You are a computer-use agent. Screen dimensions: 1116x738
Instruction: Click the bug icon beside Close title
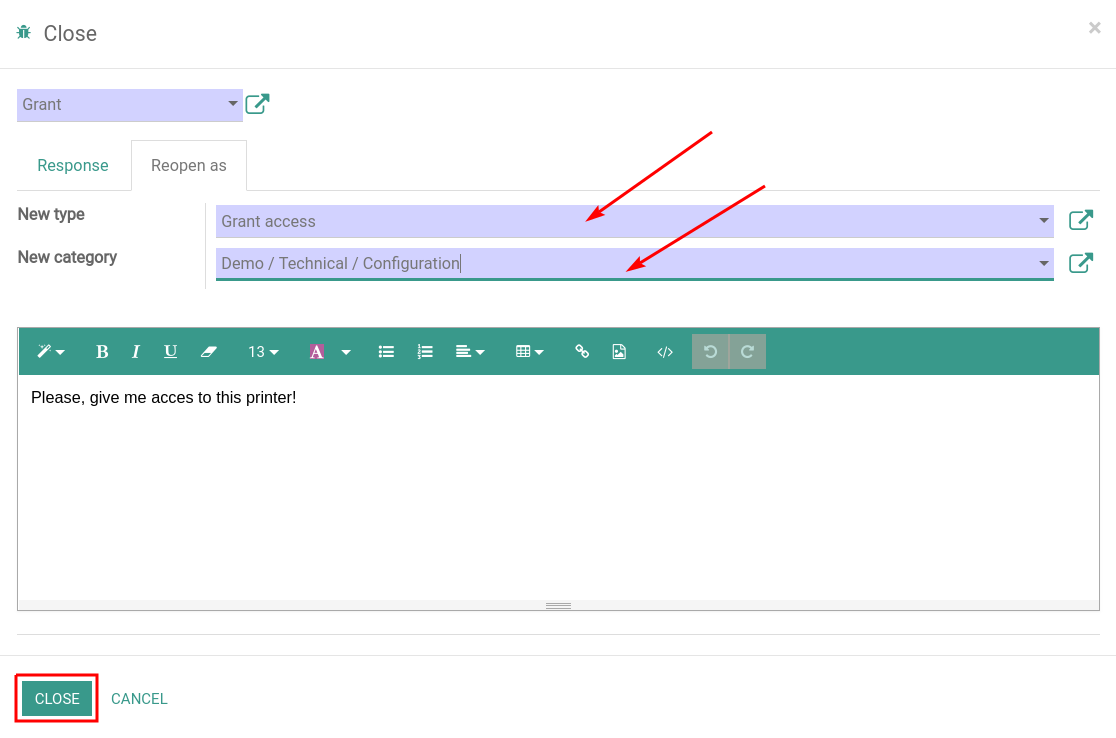pos(24,33)
